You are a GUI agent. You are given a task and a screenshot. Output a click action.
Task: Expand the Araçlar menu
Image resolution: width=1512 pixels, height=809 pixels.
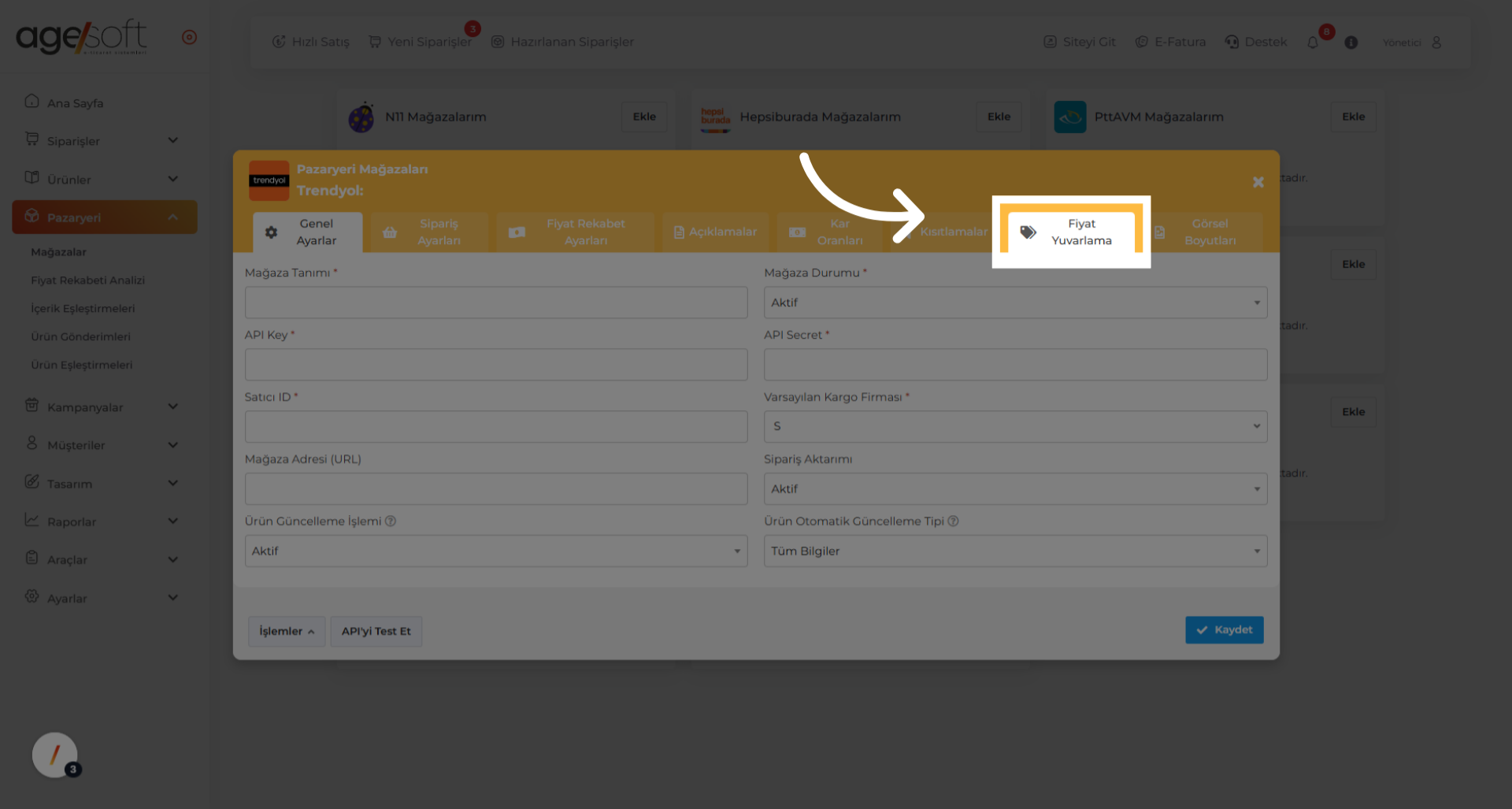point(105,559)
